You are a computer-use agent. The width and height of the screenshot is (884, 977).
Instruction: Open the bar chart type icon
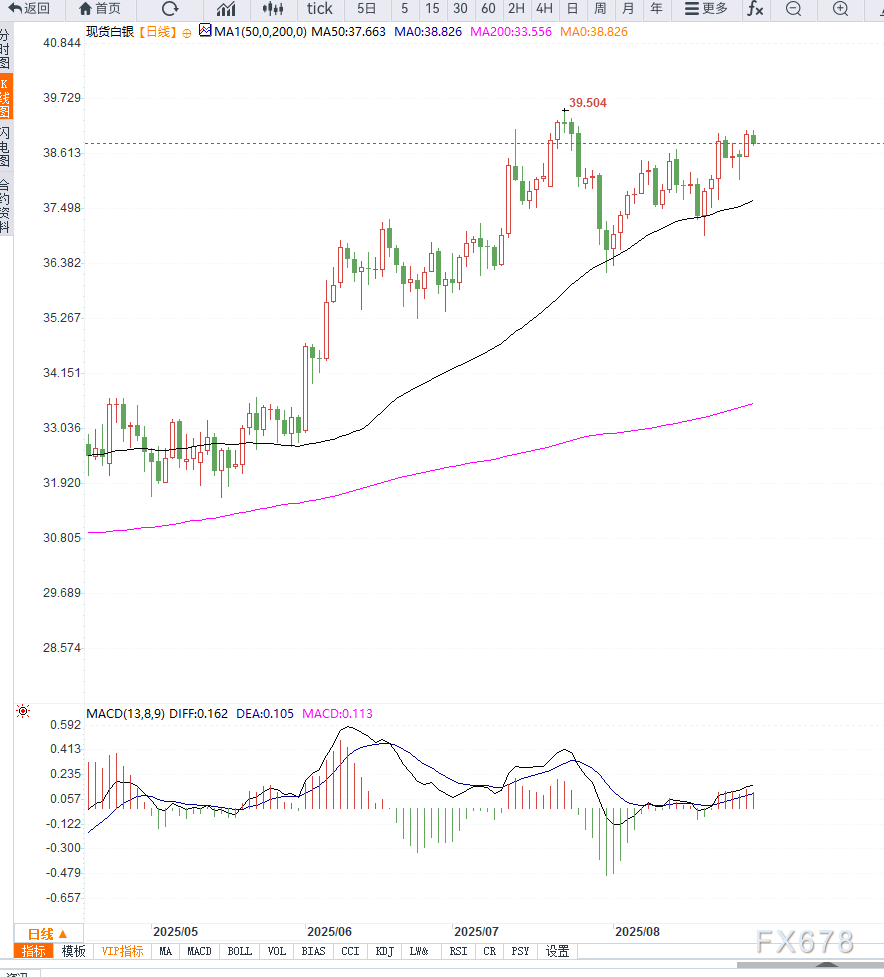[226, 9]
